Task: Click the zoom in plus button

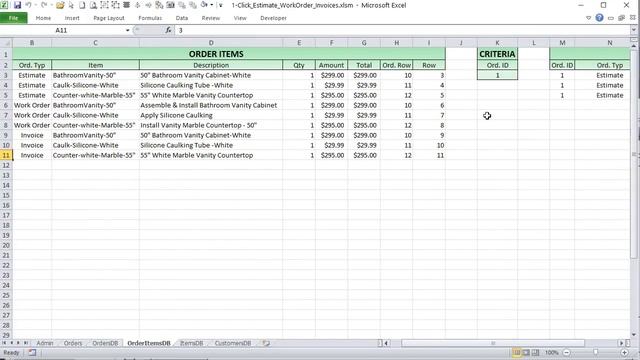Action: click(624, 352)
